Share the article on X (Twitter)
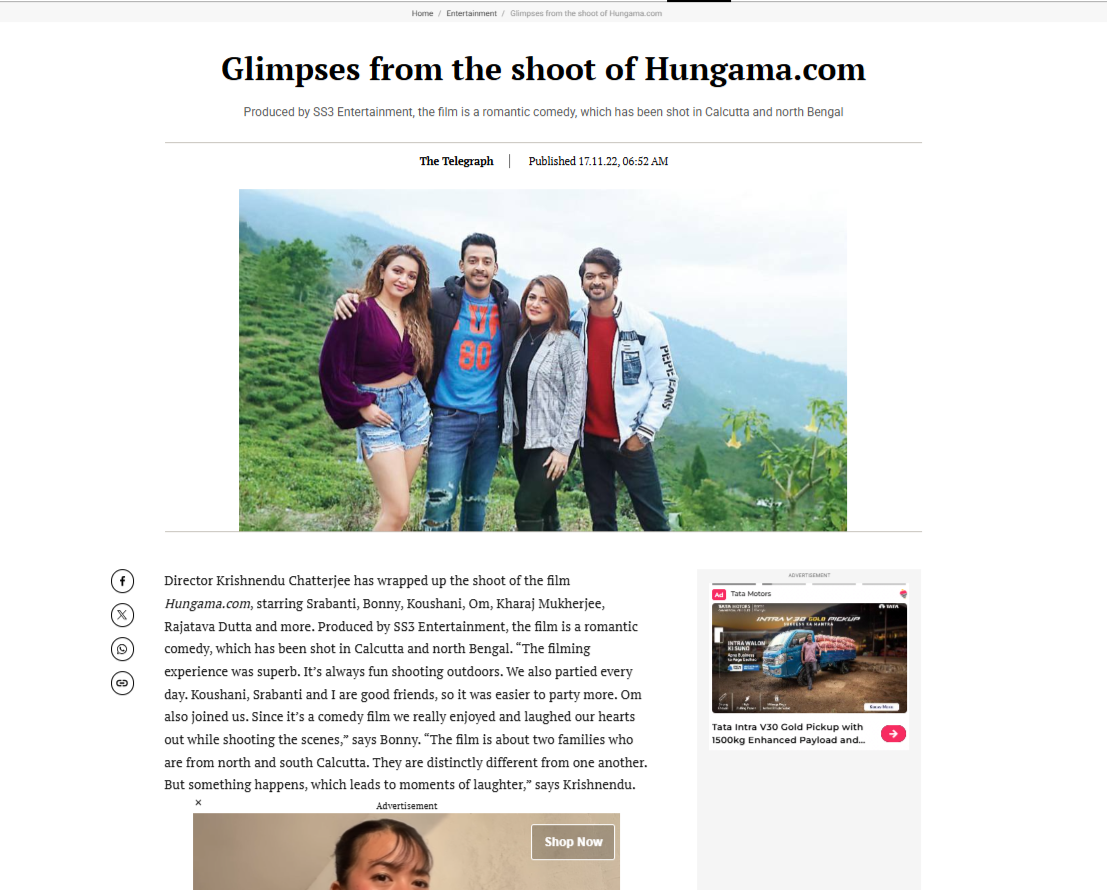The height and width of the screenshot is (890, 1107). 122,615
